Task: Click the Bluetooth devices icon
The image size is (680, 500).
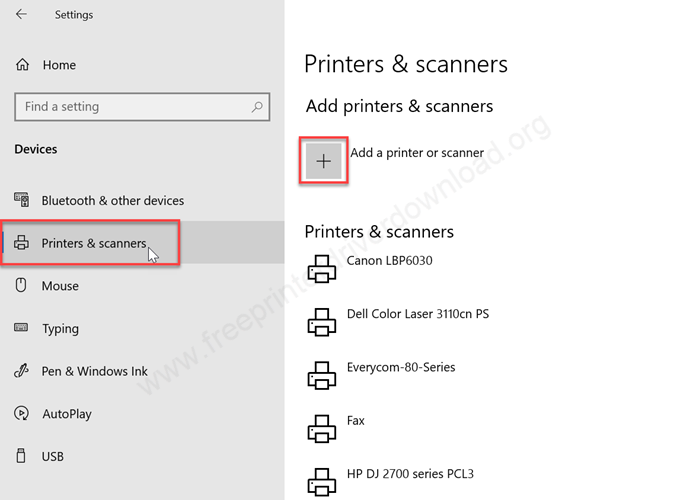Action: click(x=22, y=200)
